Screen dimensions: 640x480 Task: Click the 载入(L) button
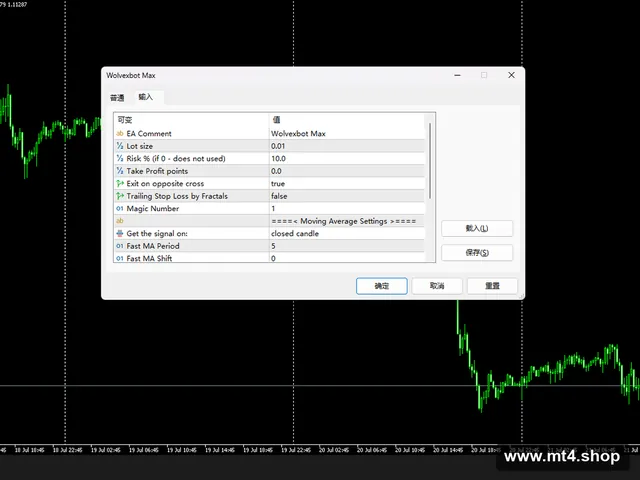click(x=477, y=228)
